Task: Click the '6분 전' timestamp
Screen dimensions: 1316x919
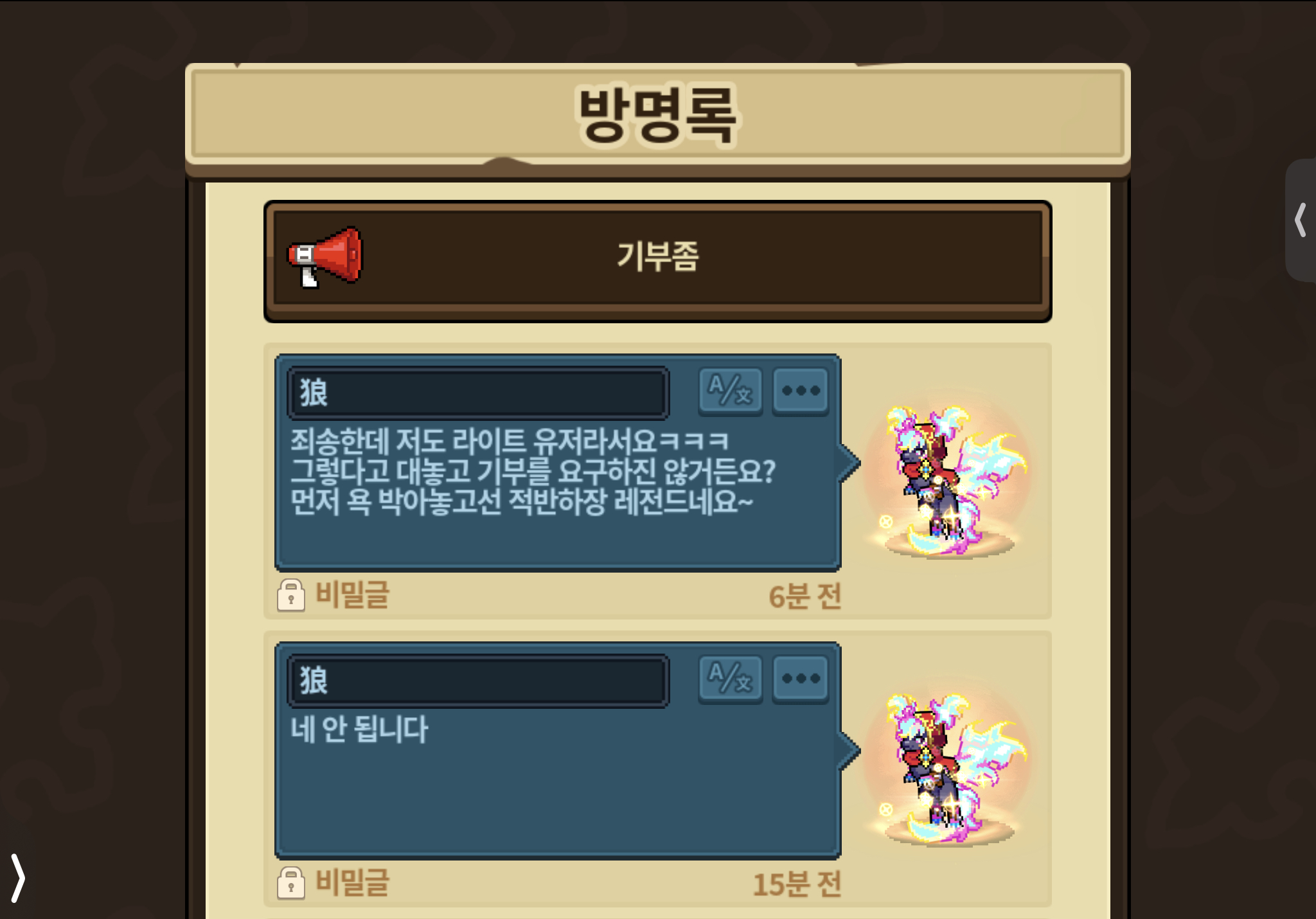Action: 805,596
